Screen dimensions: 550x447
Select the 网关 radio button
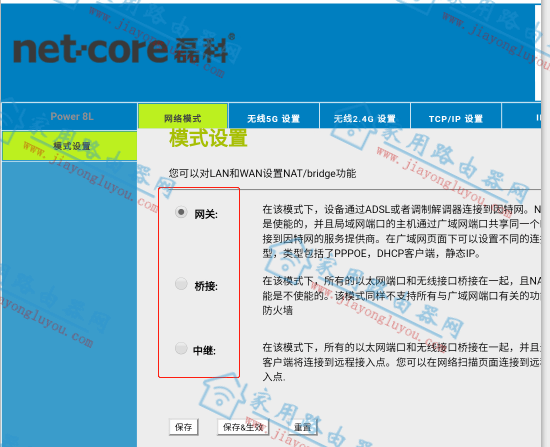[181, 212]
